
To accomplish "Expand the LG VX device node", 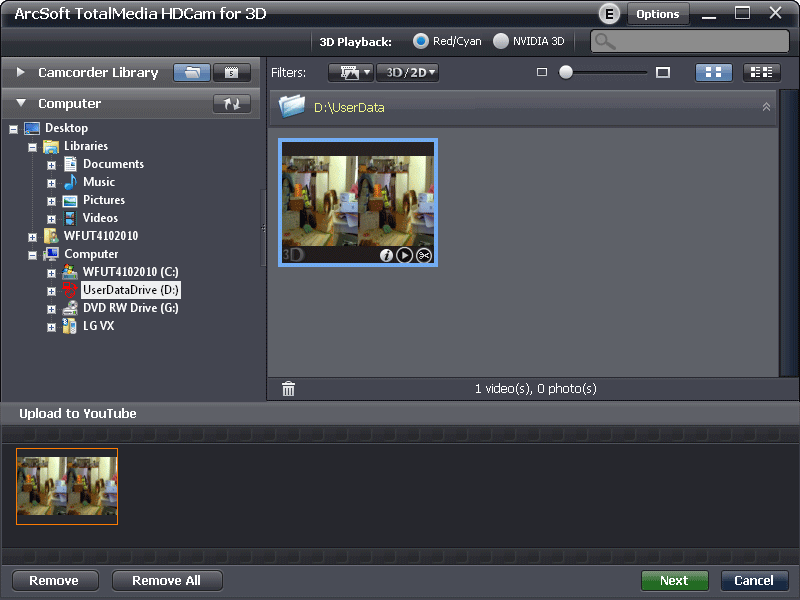I will [x=51, y=328].
